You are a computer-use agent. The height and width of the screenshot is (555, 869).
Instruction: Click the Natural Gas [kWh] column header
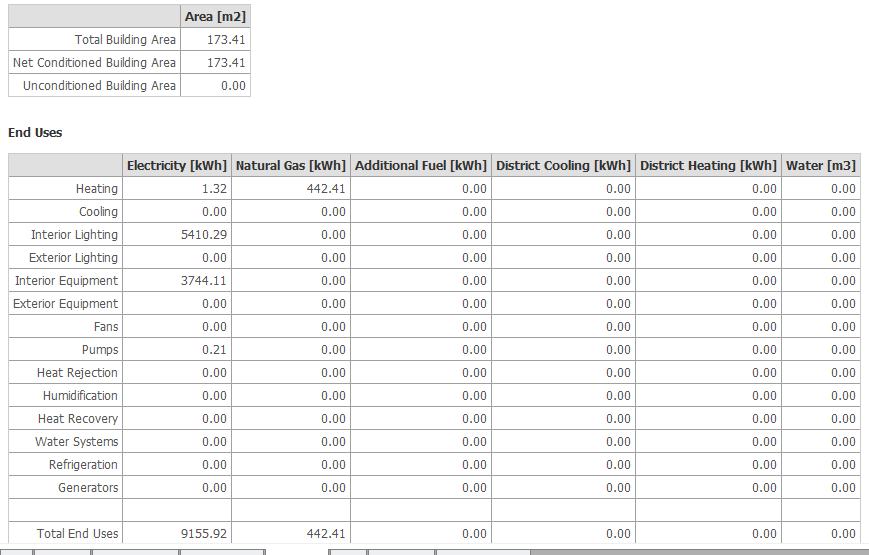coord(290,166)
